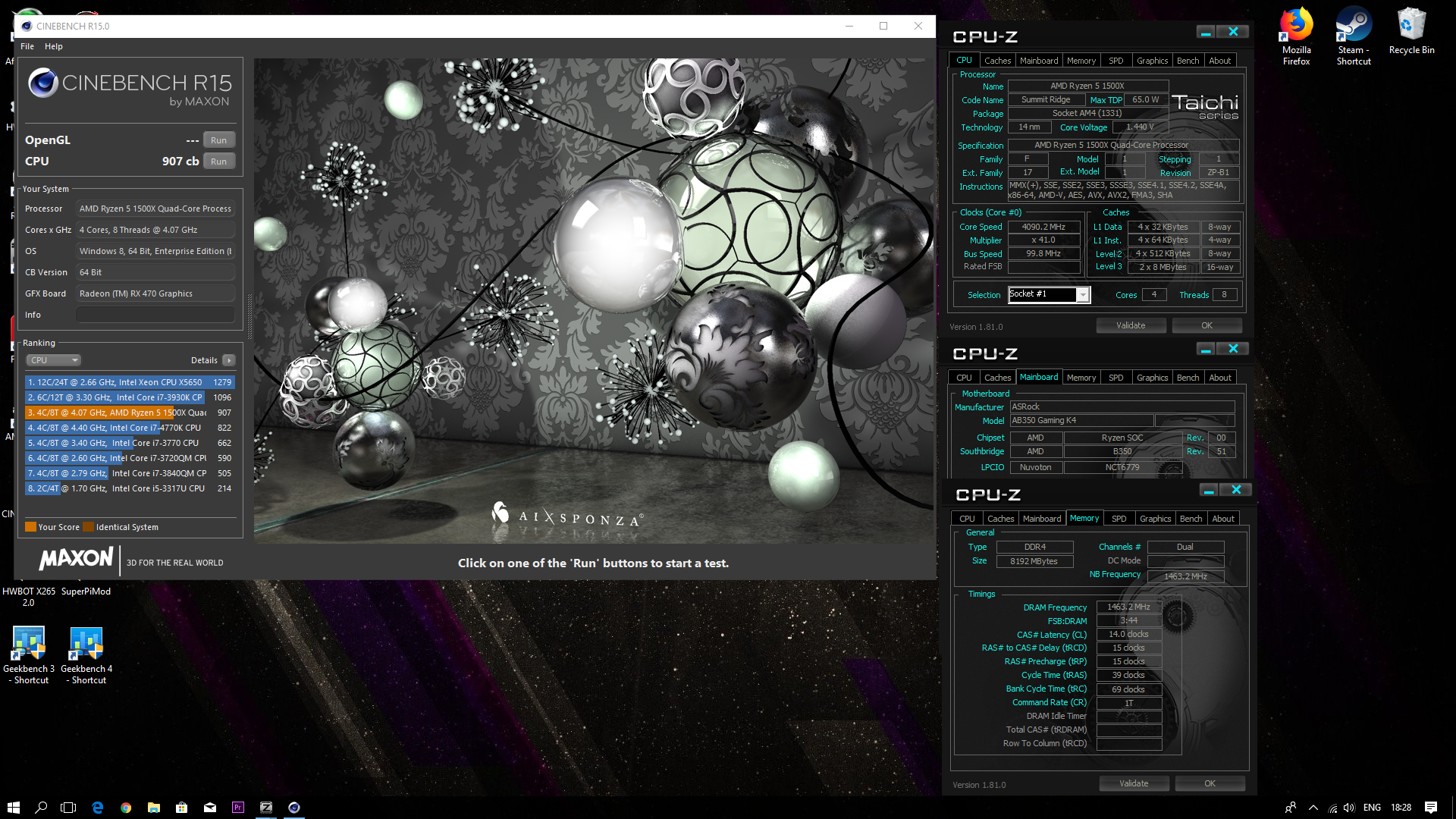The image size is (1456, 819).
Task: Switch to CPU tab in middle CPU-Z window
Action: click(x=964, y=378)
